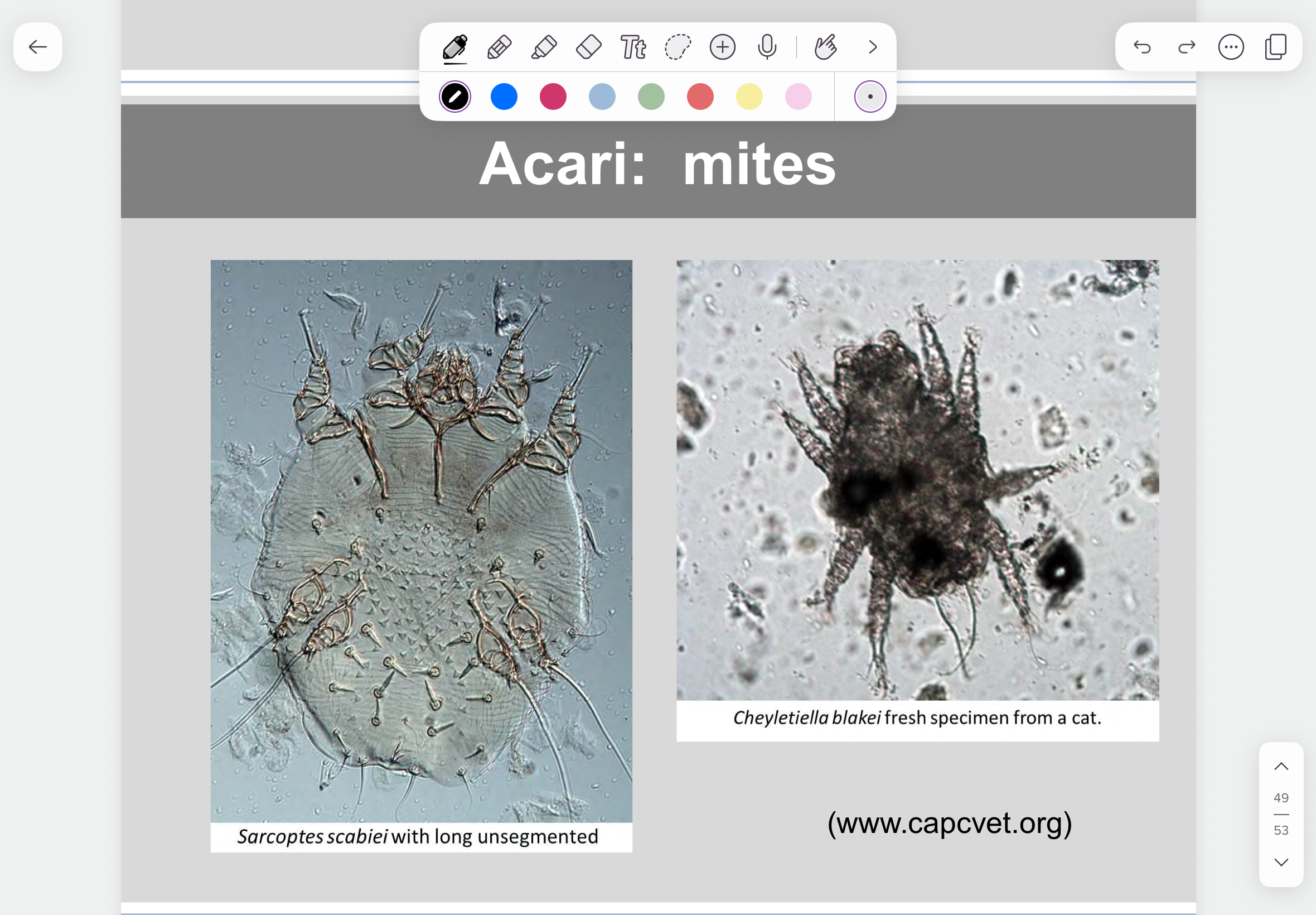Screen dimensions: 1316x915
Task: Go to next page with down chevron
Action: (x=1281, y=862)
